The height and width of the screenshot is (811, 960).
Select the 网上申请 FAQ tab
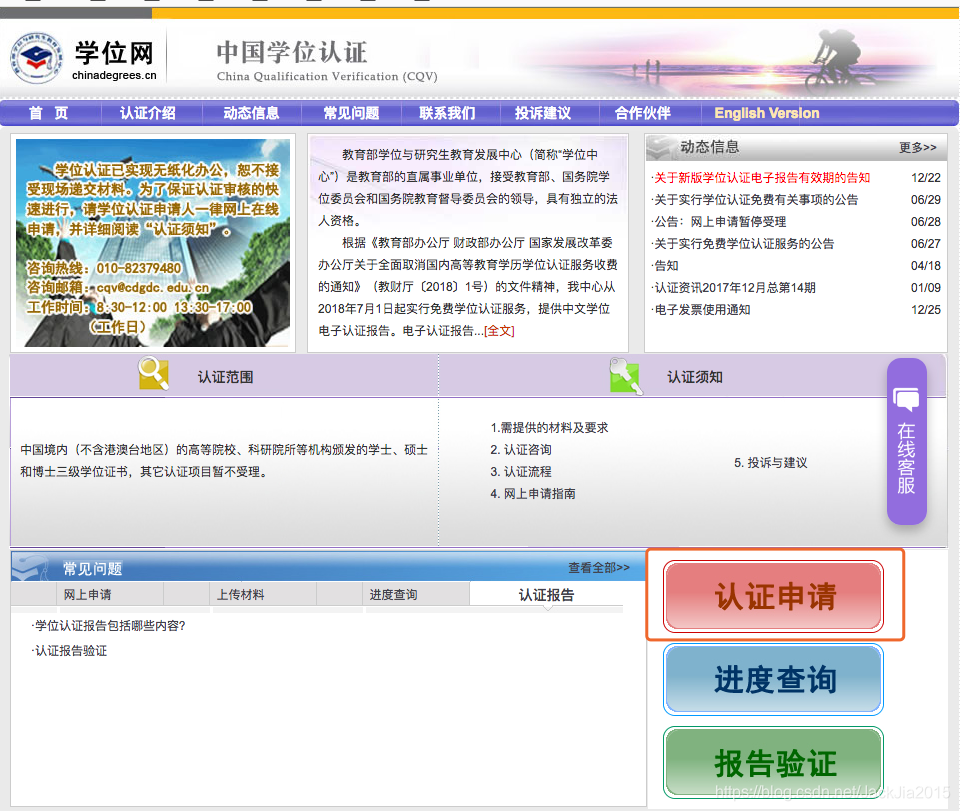(x=87, y=594)
